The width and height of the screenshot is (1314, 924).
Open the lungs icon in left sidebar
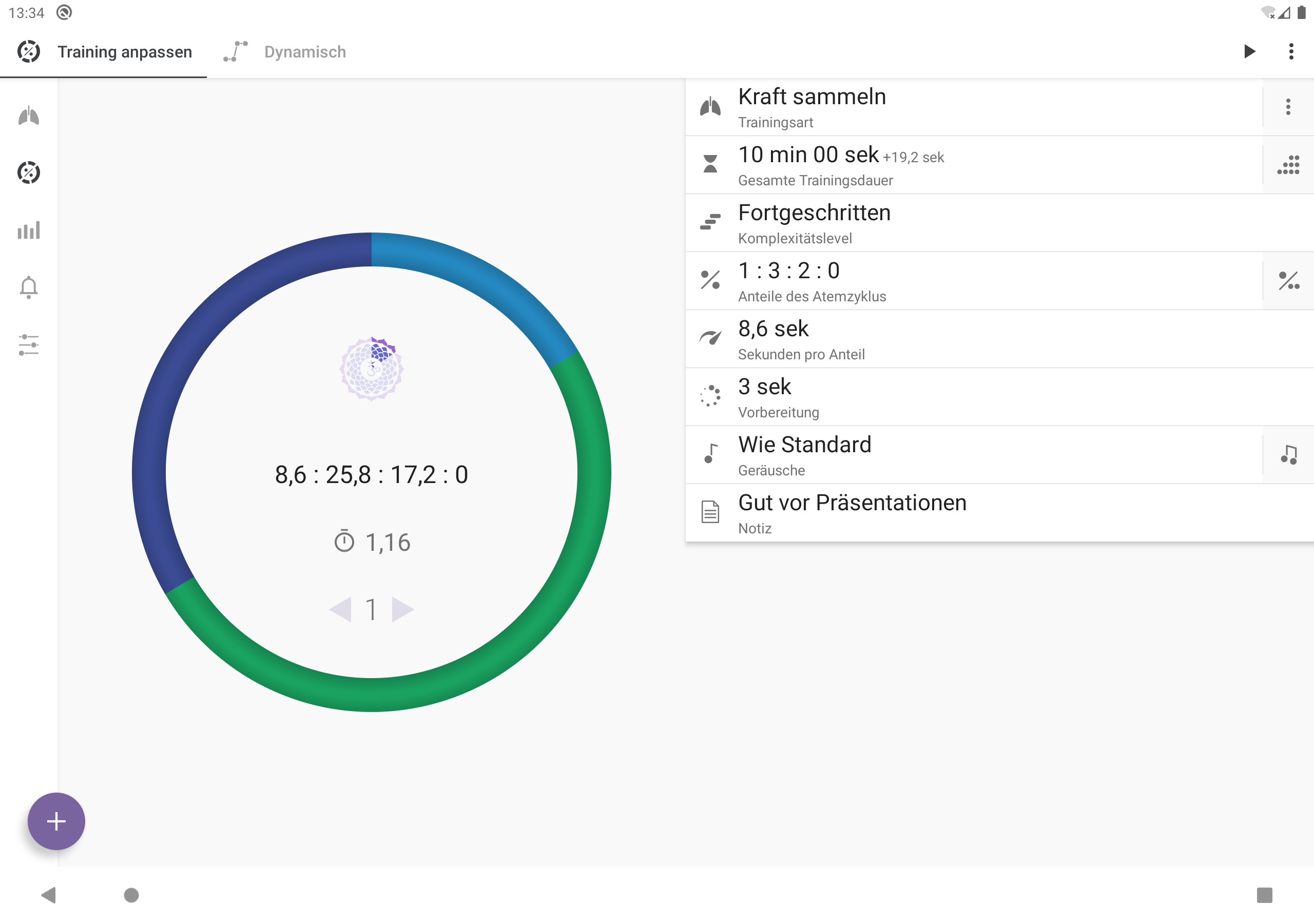(x=29, y=116)
